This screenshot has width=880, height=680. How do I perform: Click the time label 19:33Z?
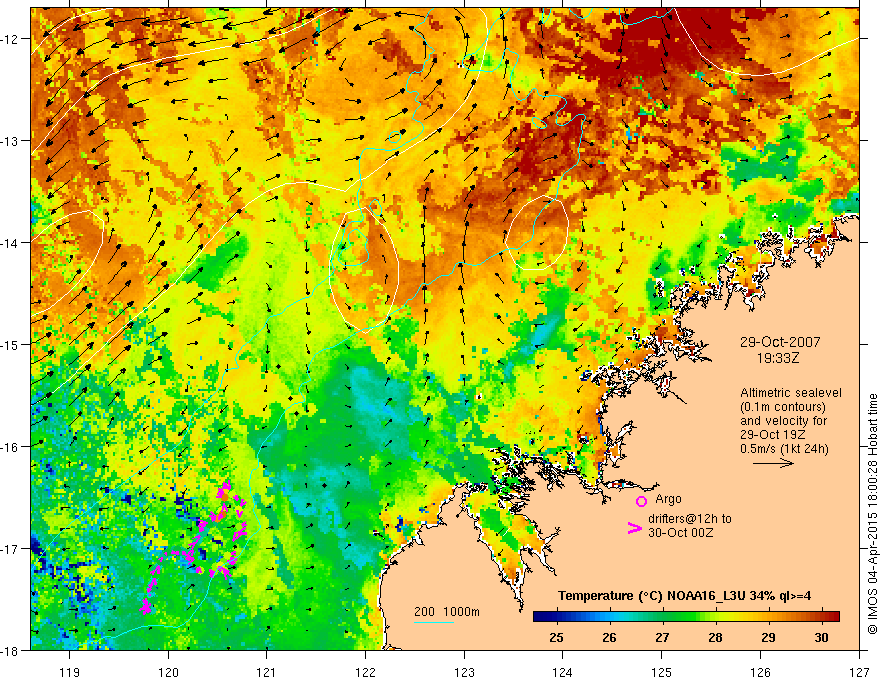pyautogui.click(x=777, y=357)
